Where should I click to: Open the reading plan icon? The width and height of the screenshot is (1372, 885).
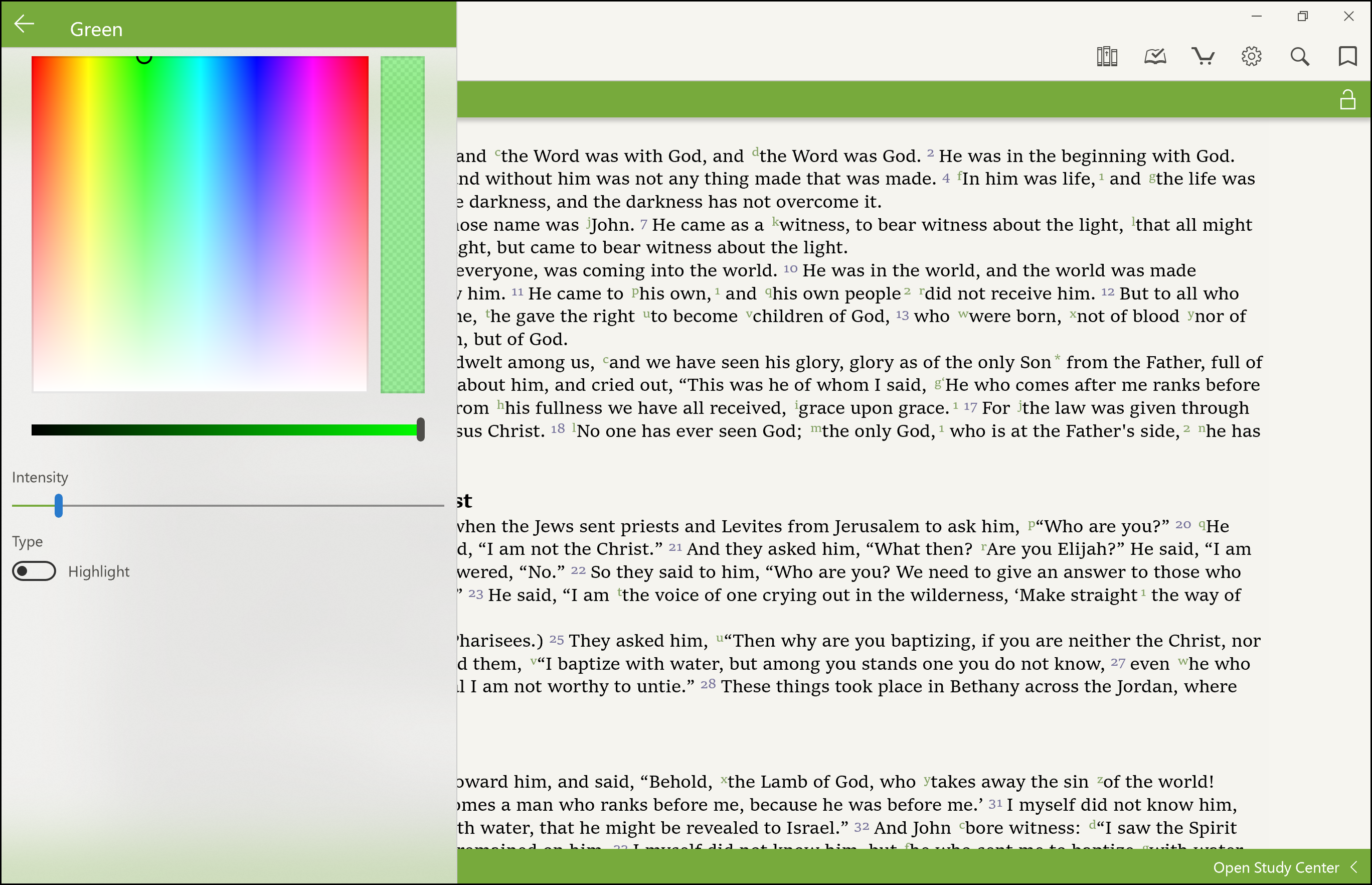[x=1154, y=56]
